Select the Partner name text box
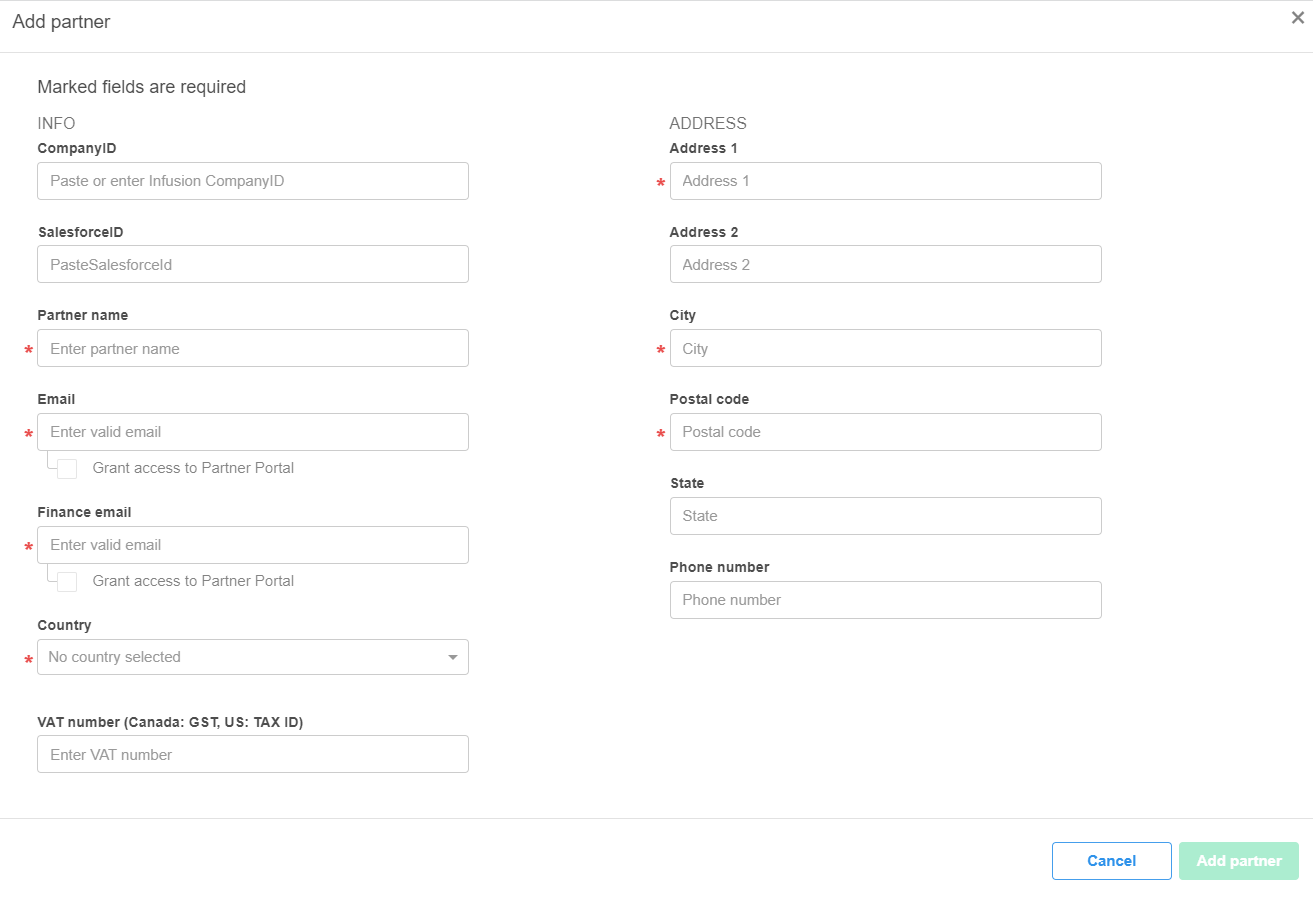Viewport: 1313px width, 898px height. click(252, 349)
